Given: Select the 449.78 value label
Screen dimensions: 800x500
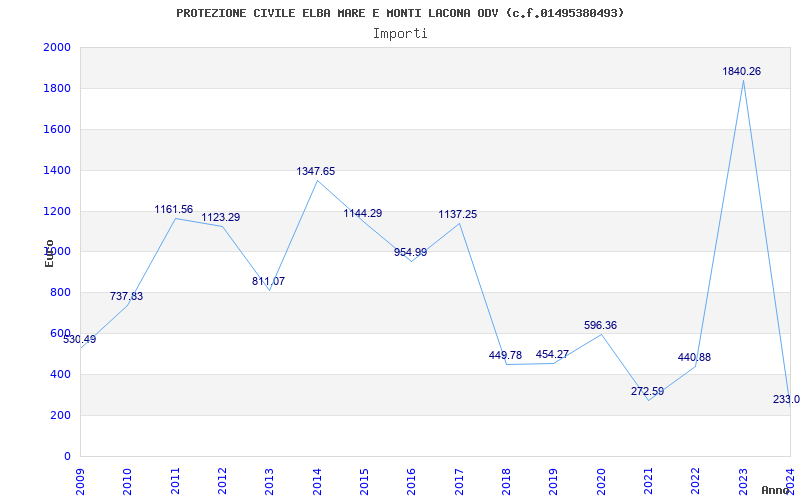Looking at the screenshot, I should (x=505, y=355).
